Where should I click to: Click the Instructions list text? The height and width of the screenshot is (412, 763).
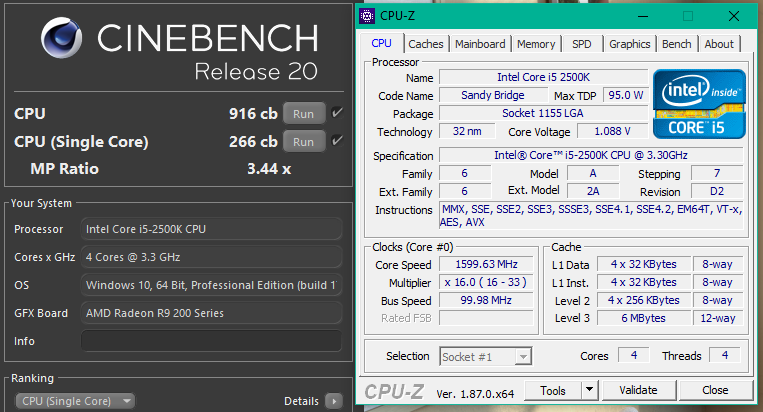[x=591, y=215]
